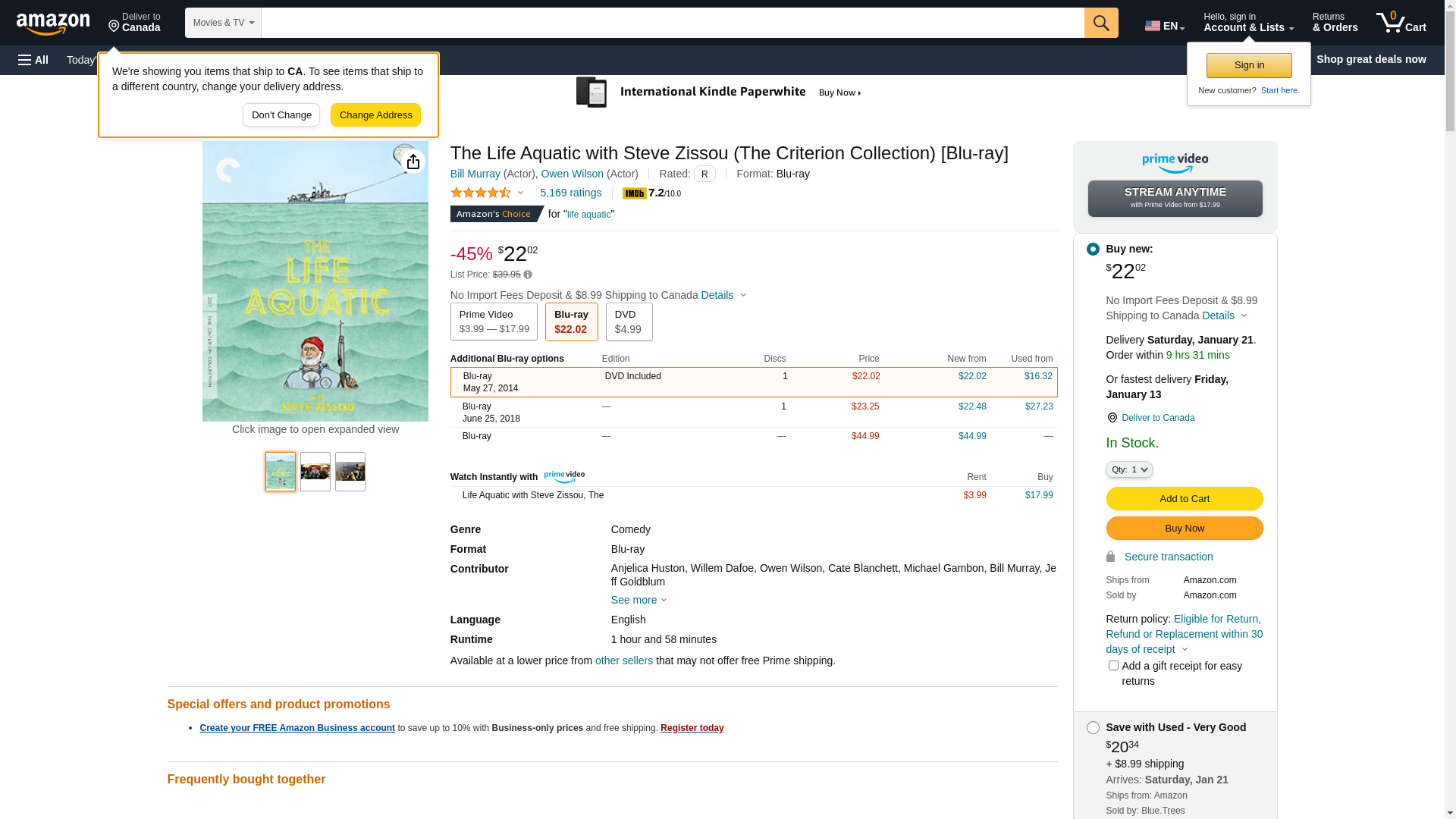Click the search magnifier Go button
The image size is (1456, 819).
[x=1100, y=23]
